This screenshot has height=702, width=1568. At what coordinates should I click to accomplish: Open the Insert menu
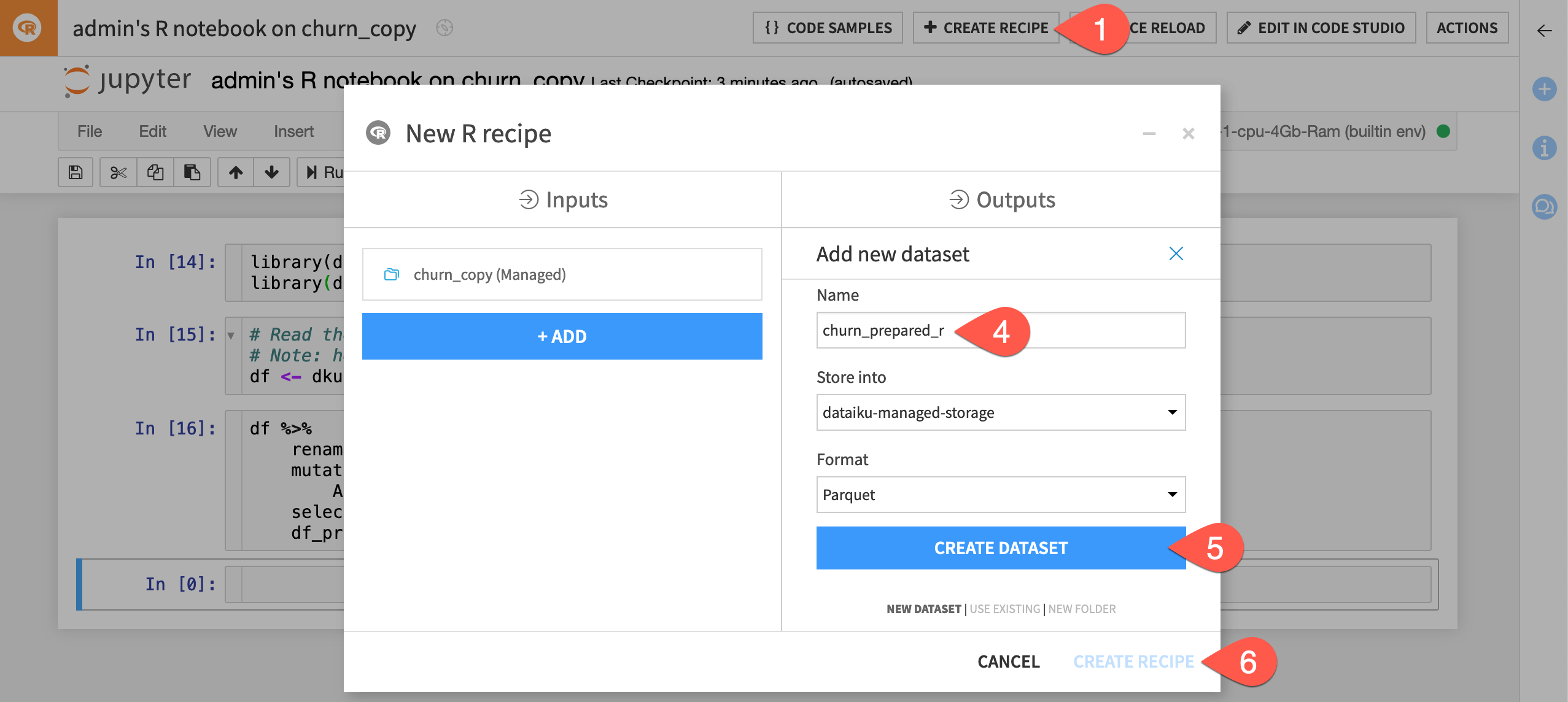coord(294,131)
